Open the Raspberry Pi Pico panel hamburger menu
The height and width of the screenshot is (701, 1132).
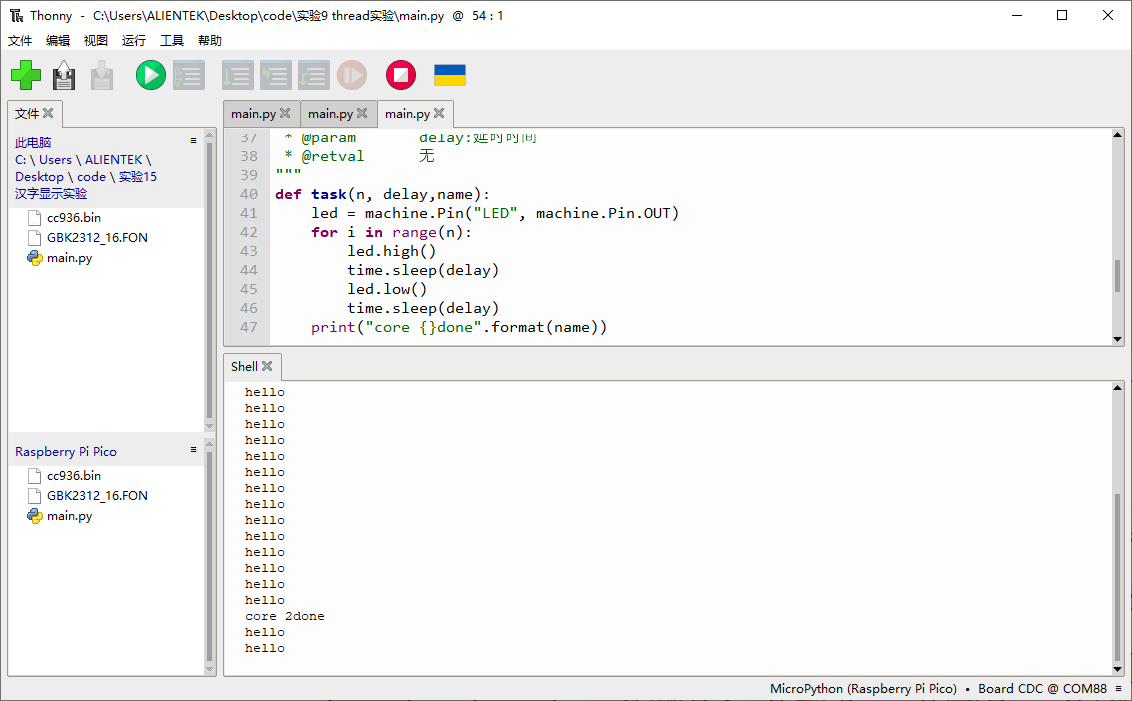[193, 450]
